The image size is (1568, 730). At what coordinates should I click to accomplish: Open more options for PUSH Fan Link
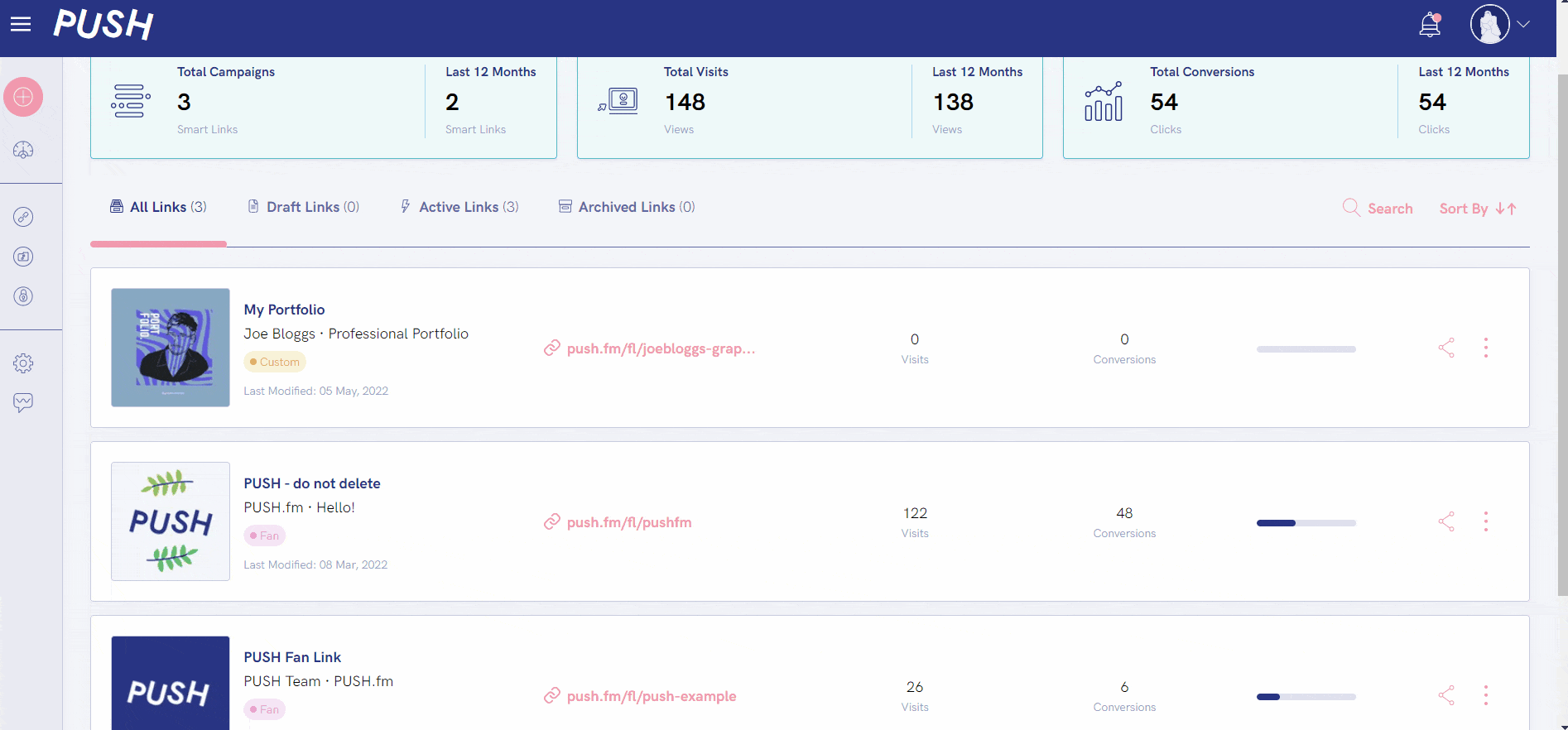pos(1486,695)
